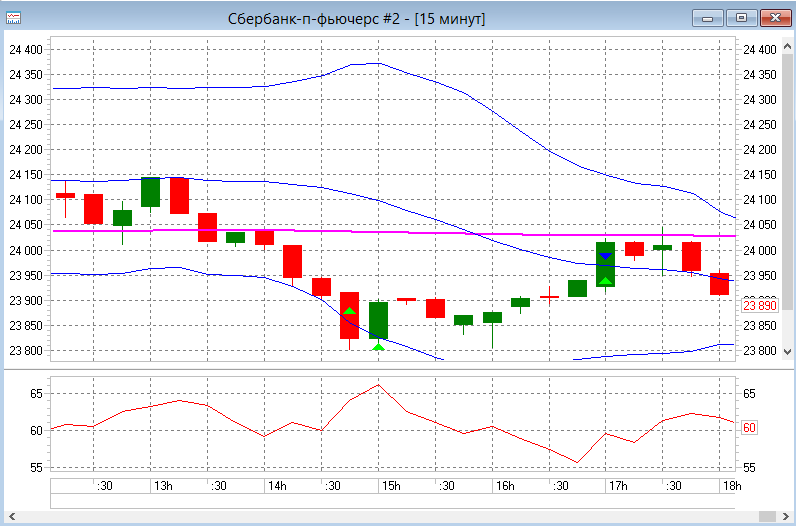Click the large green candle at 17h
This screenshot has height=526, width=796.
click(606, 265)
